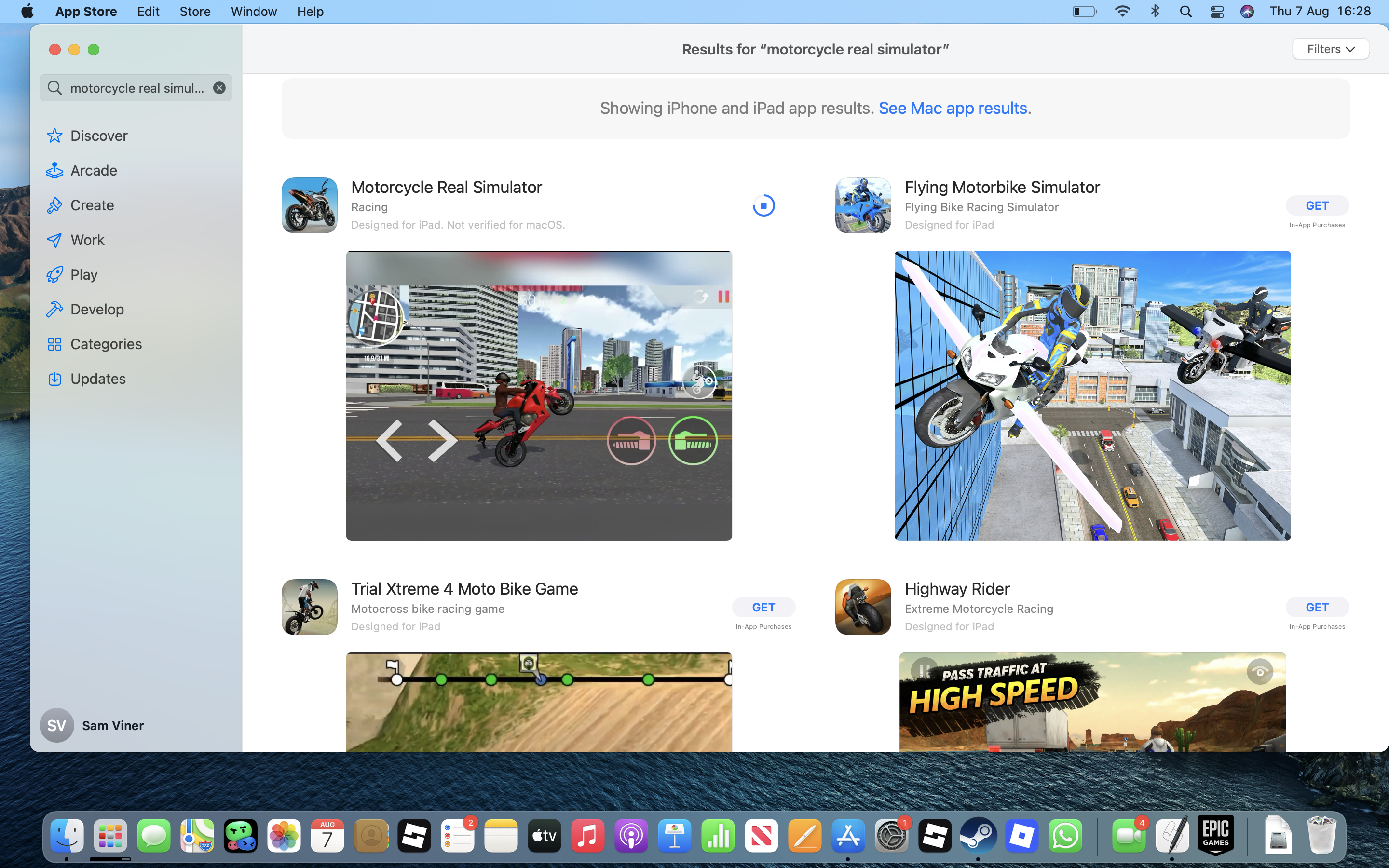The width and height of the screenshot is (1389, 868).
Task: Open the Help menu
Action: [x=311, y=12]
